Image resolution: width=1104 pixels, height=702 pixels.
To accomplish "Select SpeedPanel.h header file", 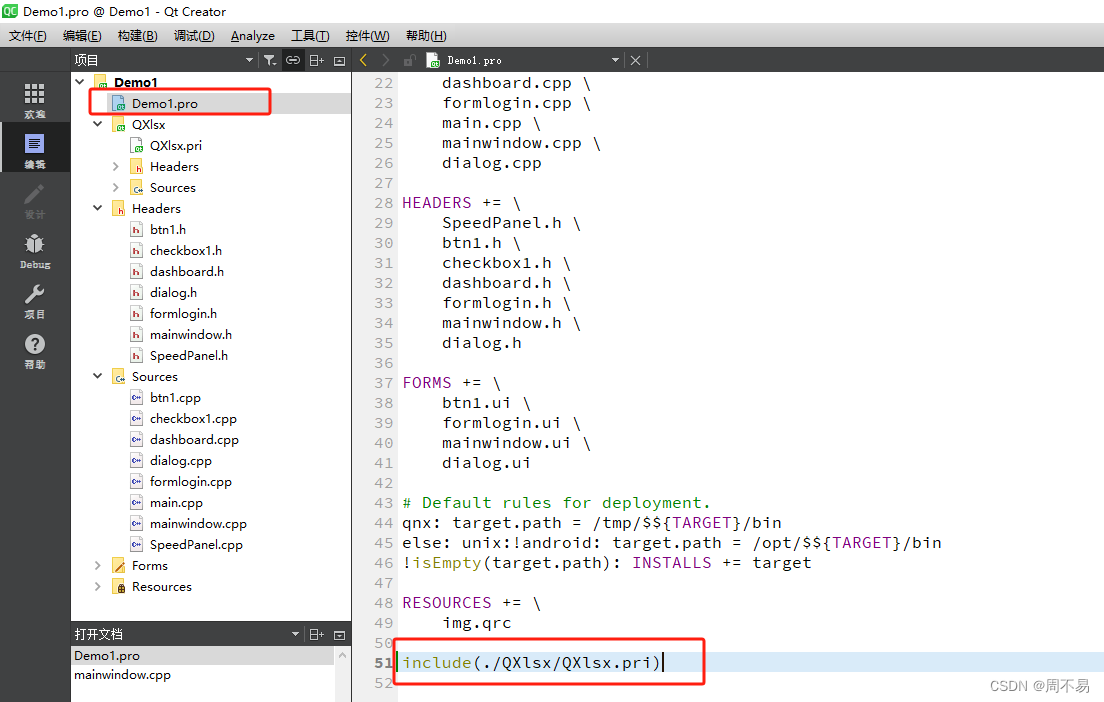I will 189,356.
